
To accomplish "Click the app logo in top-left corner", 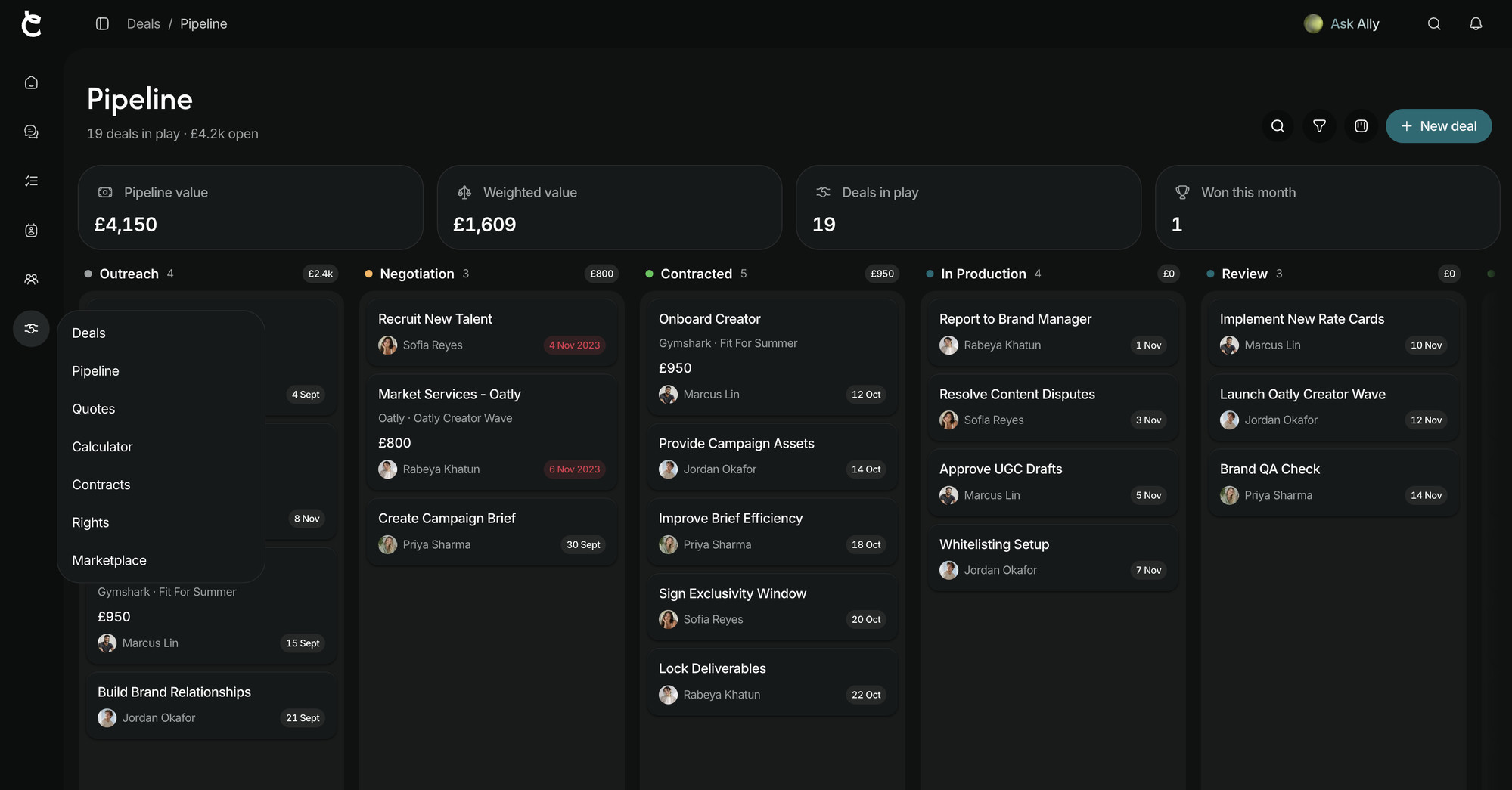I will coord(31,23).
